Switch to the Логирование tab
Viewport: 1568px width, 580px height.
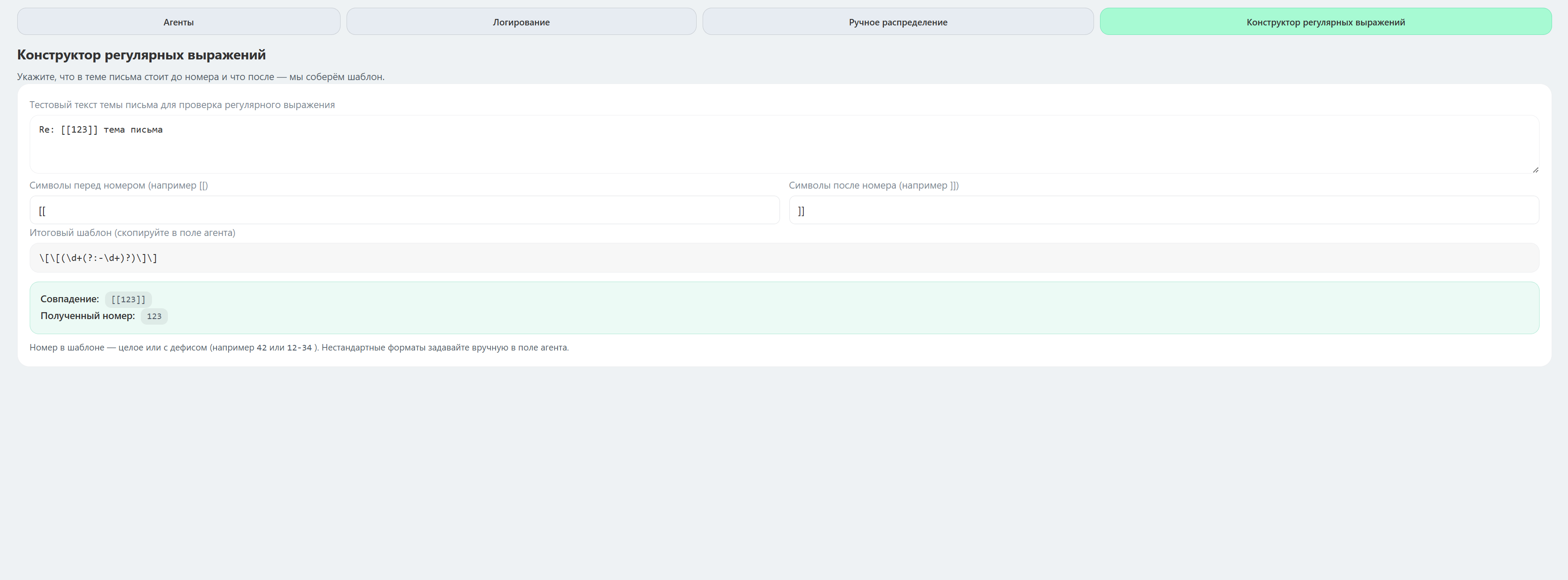click(x=521, y=22)
